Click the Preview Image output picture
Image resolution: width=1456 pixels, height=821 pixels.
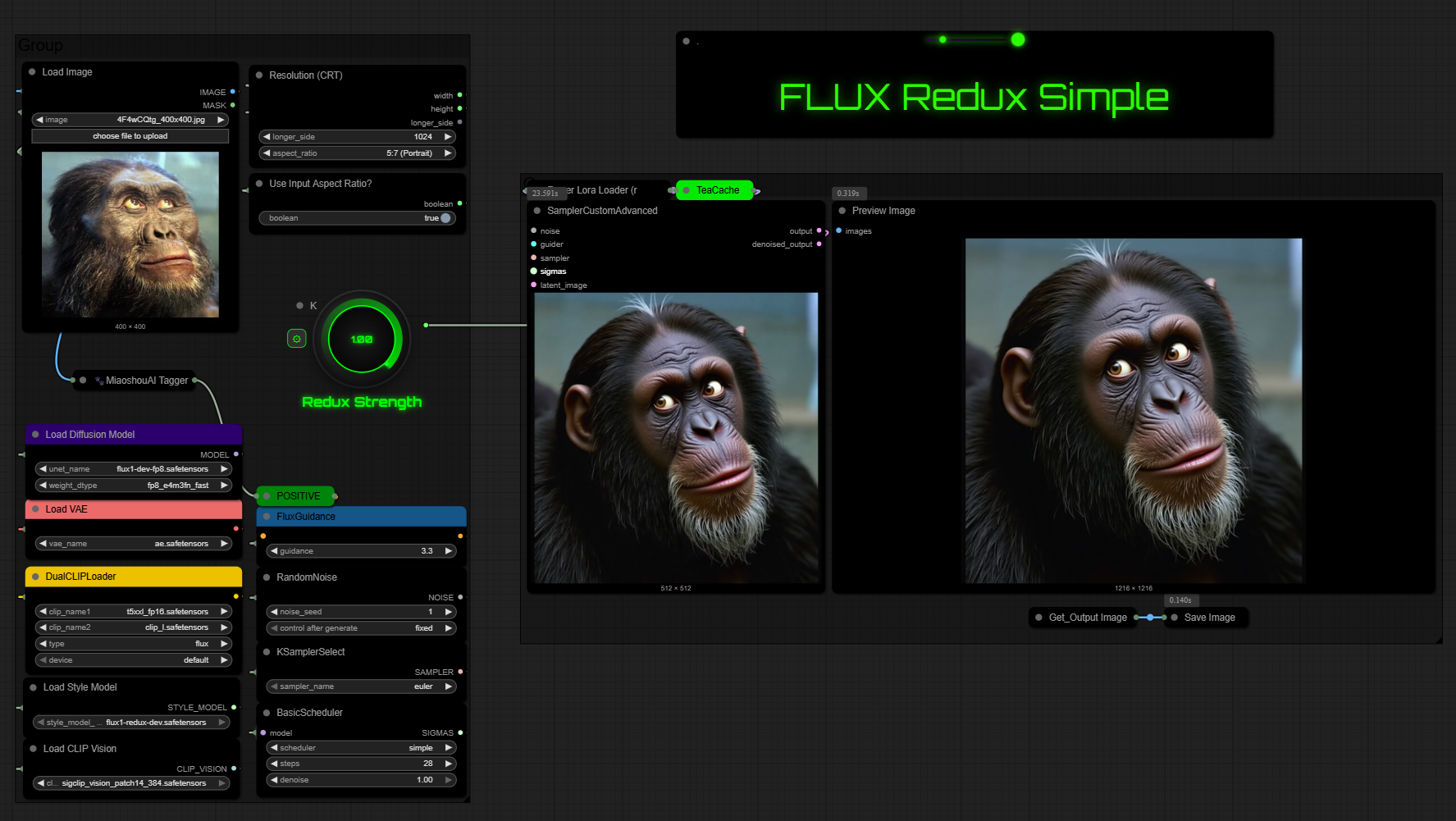(x=1134, y=411)
